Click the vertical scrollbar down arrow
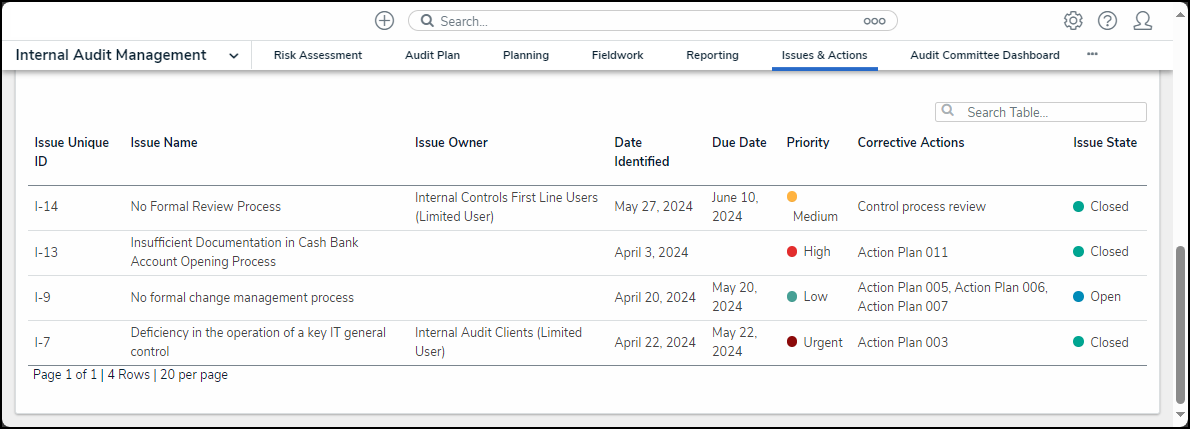1190x429 pixels. (1181, 415)
